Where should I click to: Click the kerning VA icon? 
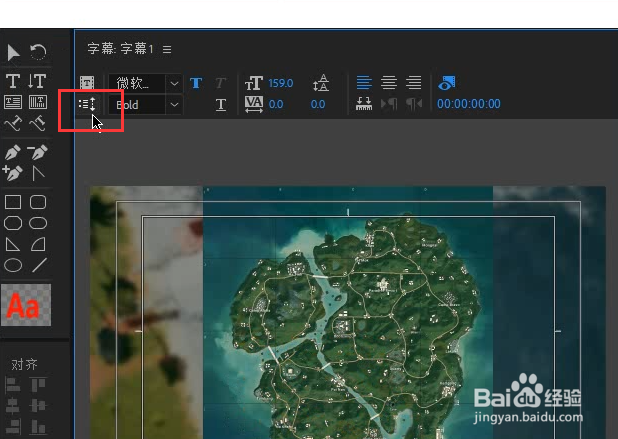(x=254, y=104)
